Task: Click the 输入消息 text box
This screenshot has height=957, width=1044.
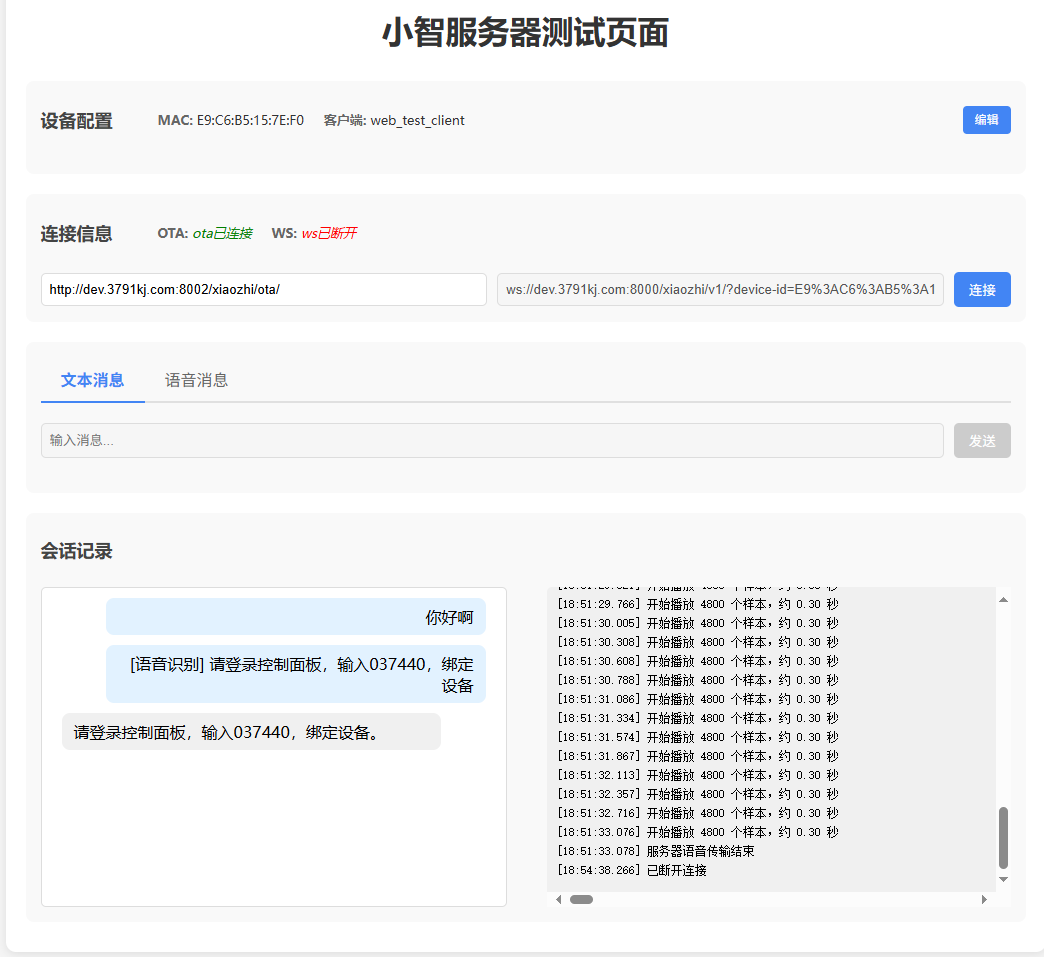Action: tap(491, 441)
